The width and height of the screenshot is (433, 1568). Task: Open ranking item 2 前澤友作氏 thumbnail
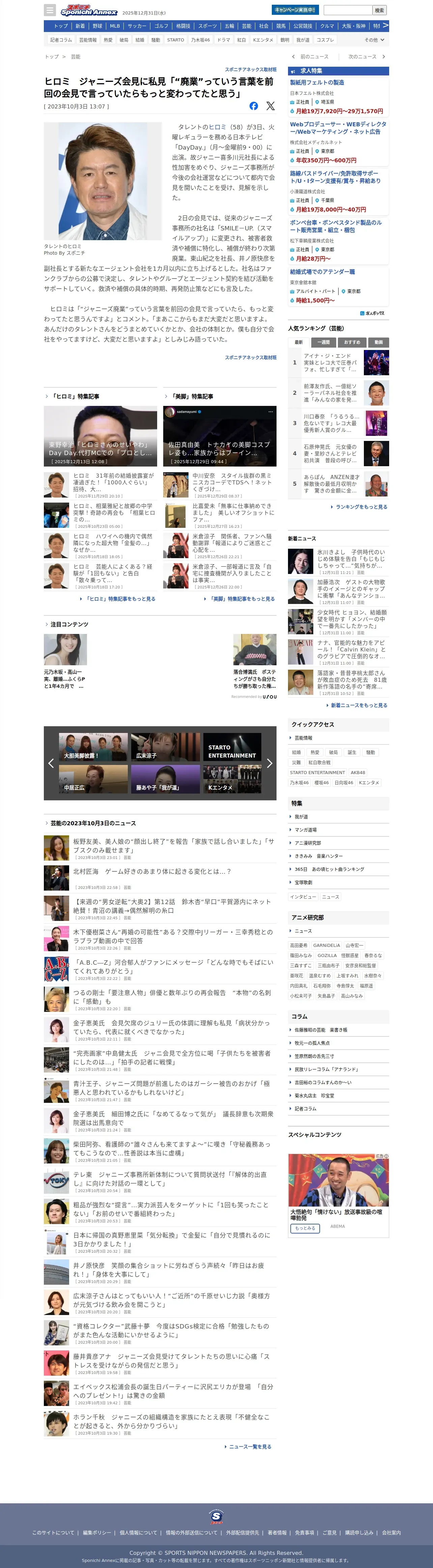point(376,393)
